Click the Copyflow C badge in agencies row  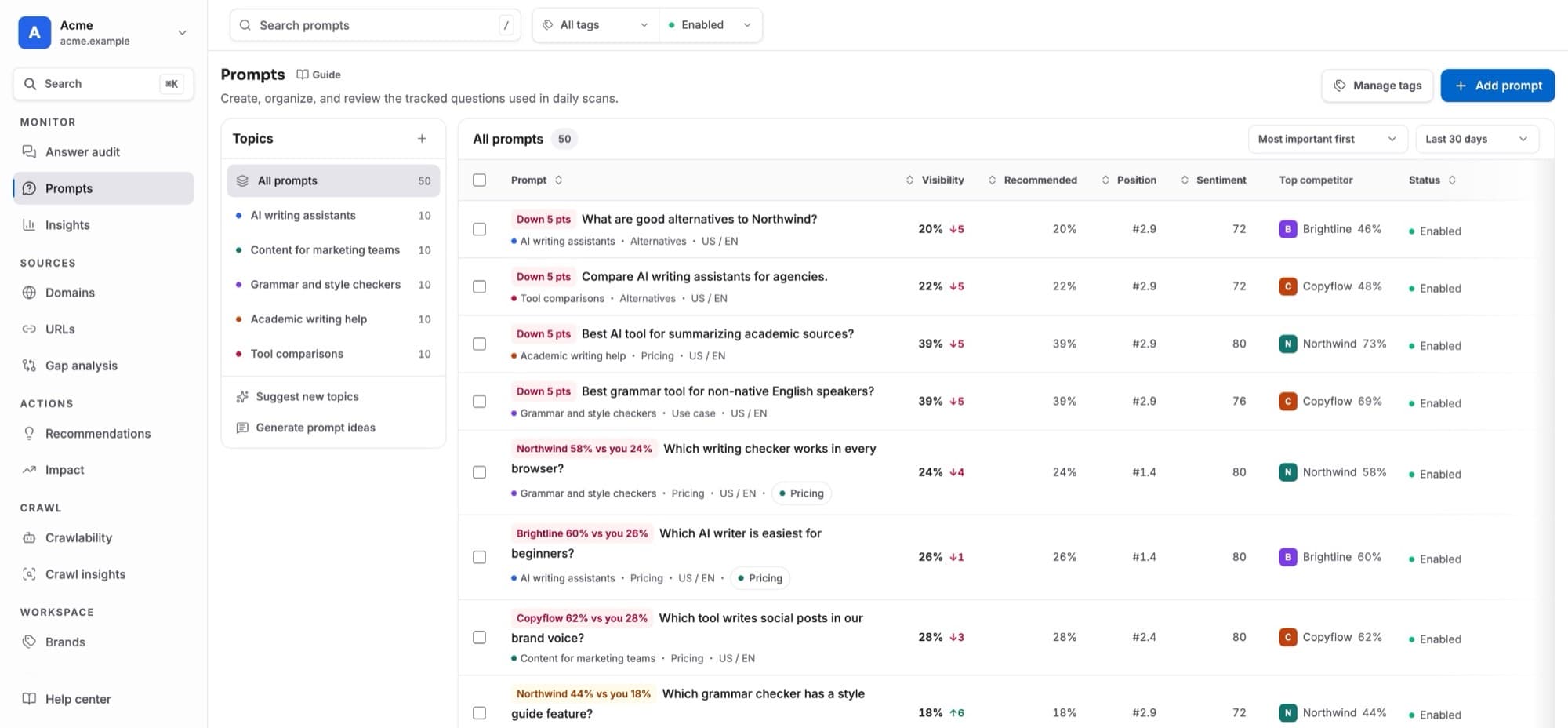pos(1287,286)
